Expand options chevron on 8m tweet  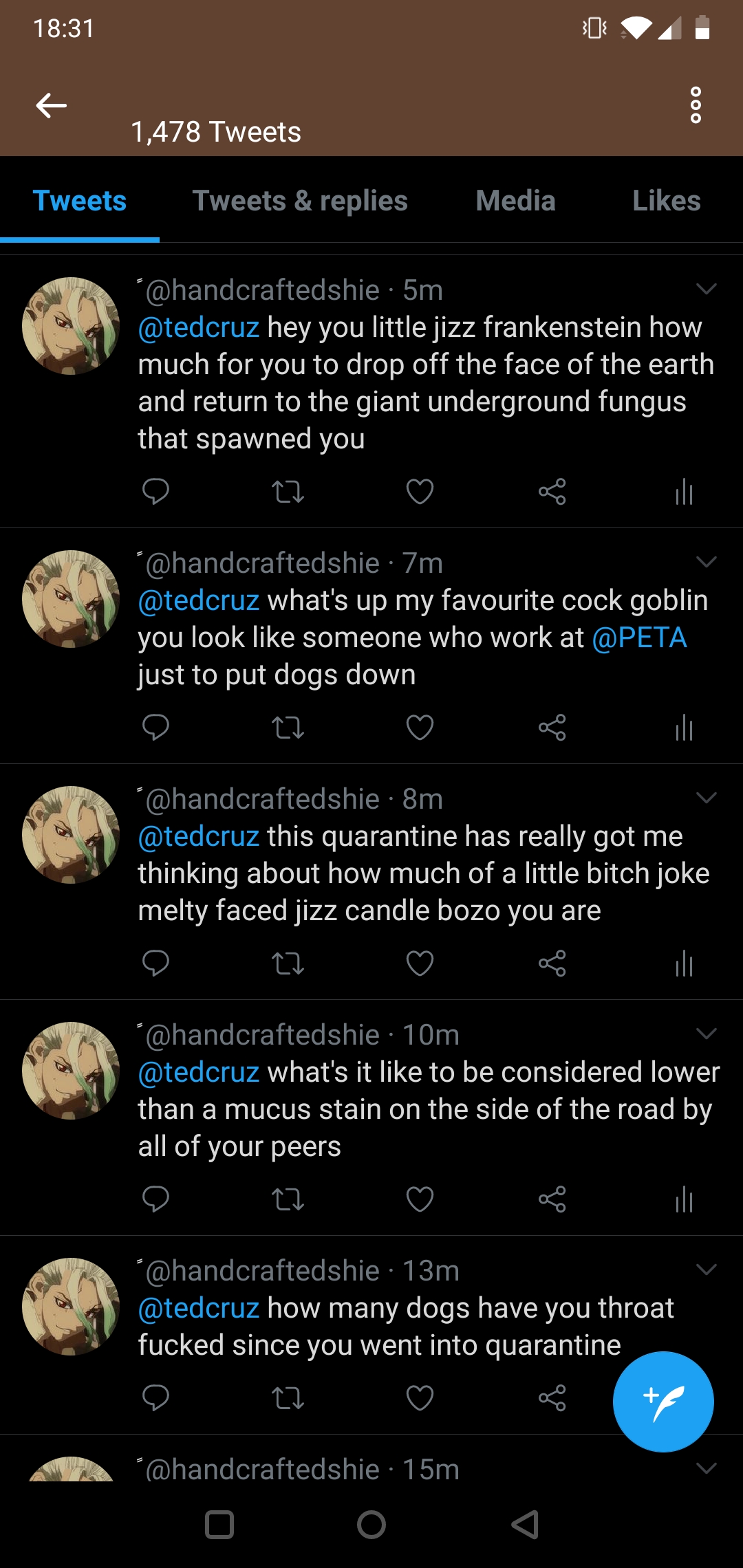coord(707,798)
